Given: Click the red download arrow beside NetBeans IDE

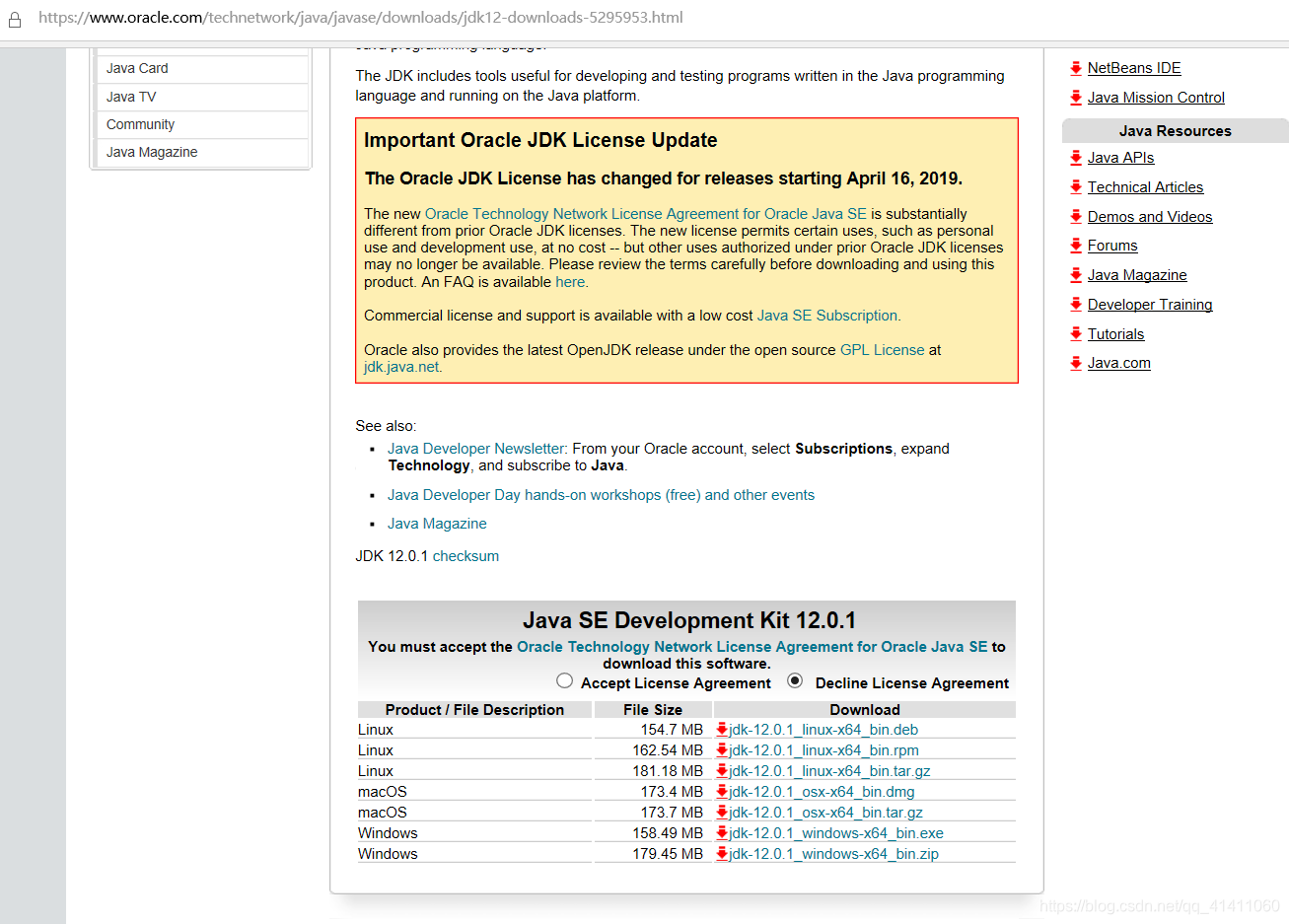Looking at the screenshot, I should click(1076, 68).
